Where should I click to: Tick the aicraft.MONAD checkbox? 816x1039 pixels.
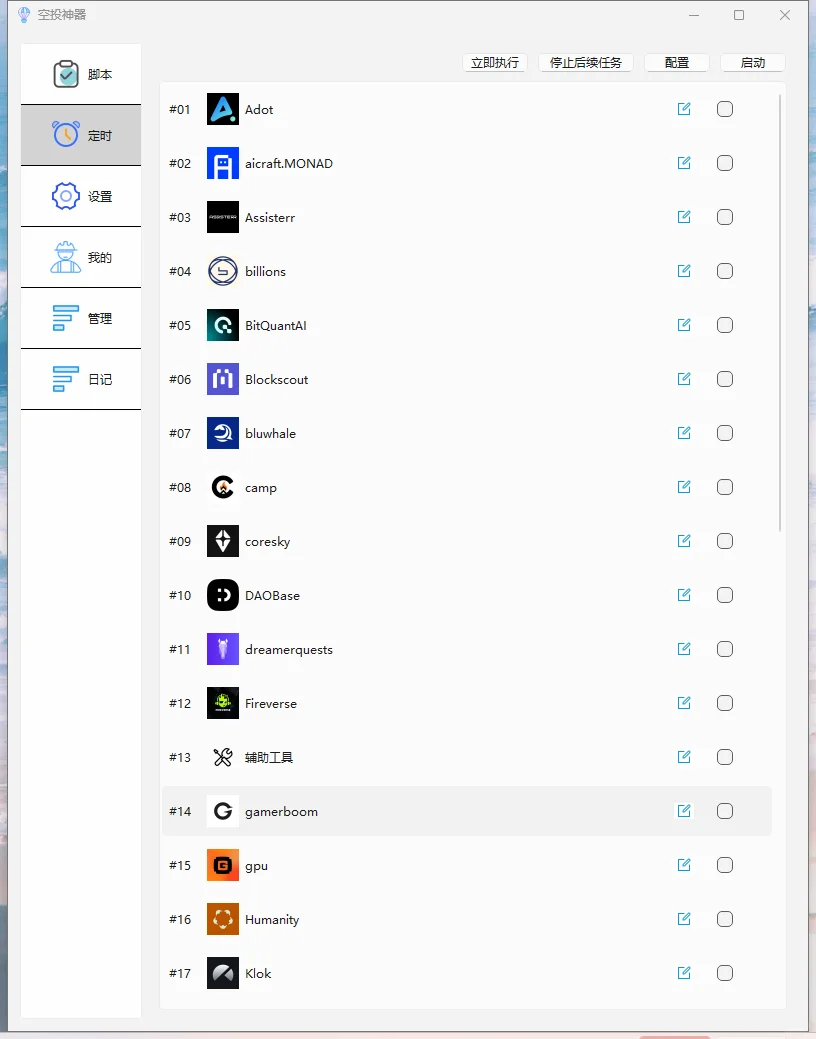pos(725,163)
